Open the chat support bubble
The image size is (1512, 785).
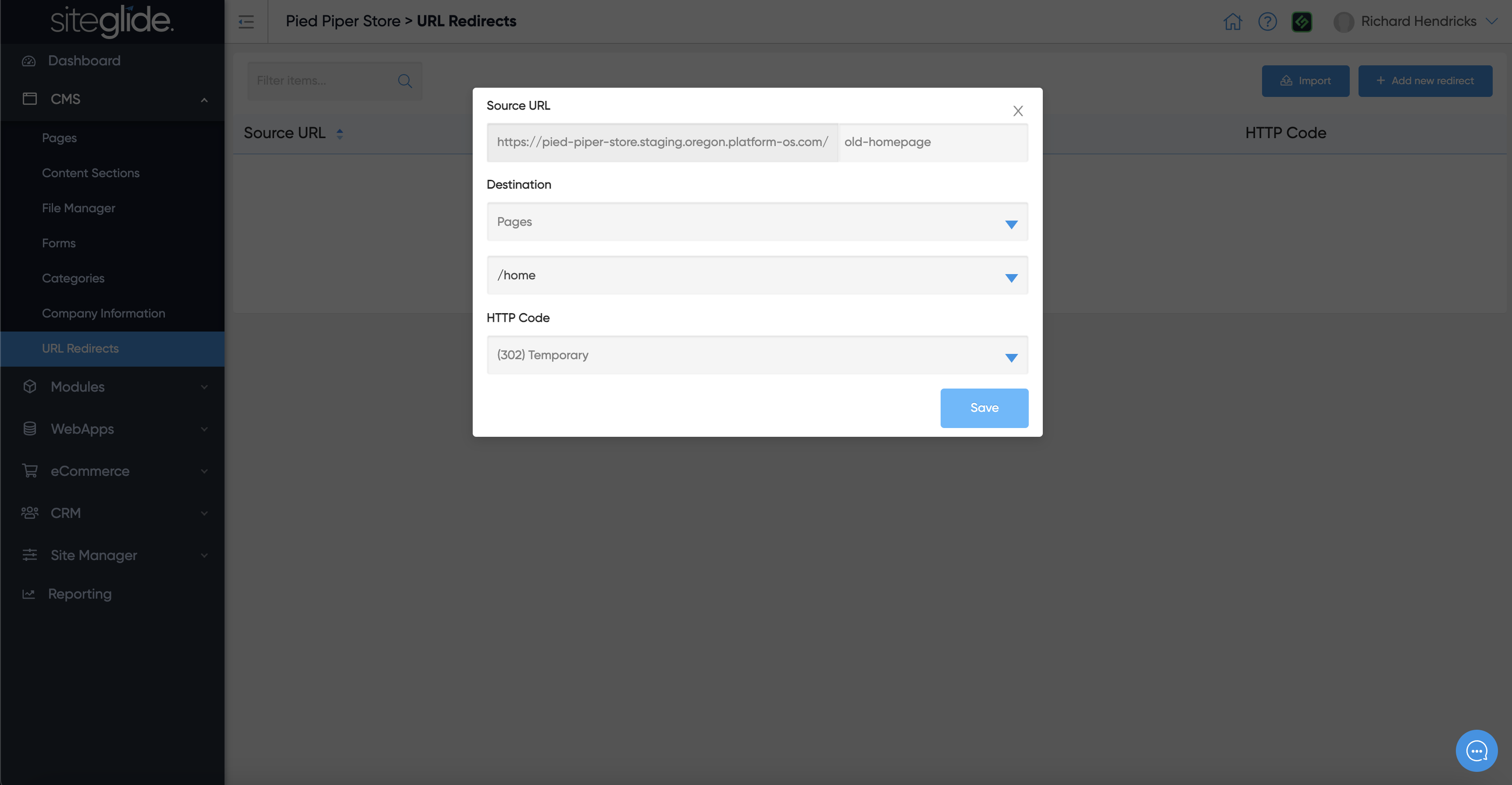1476,750
